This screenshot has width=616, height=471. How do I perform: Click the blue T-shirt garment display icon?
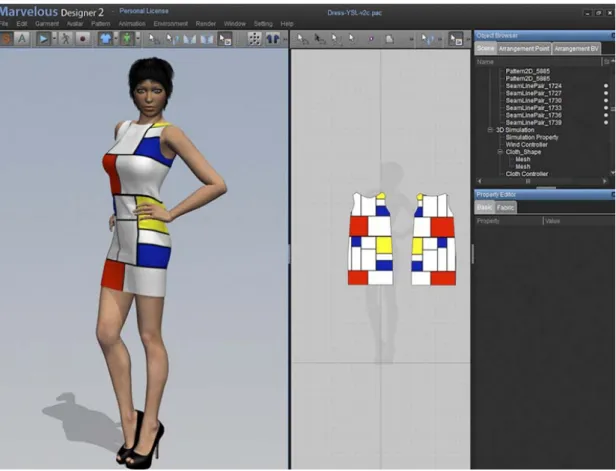pos(105,39)
